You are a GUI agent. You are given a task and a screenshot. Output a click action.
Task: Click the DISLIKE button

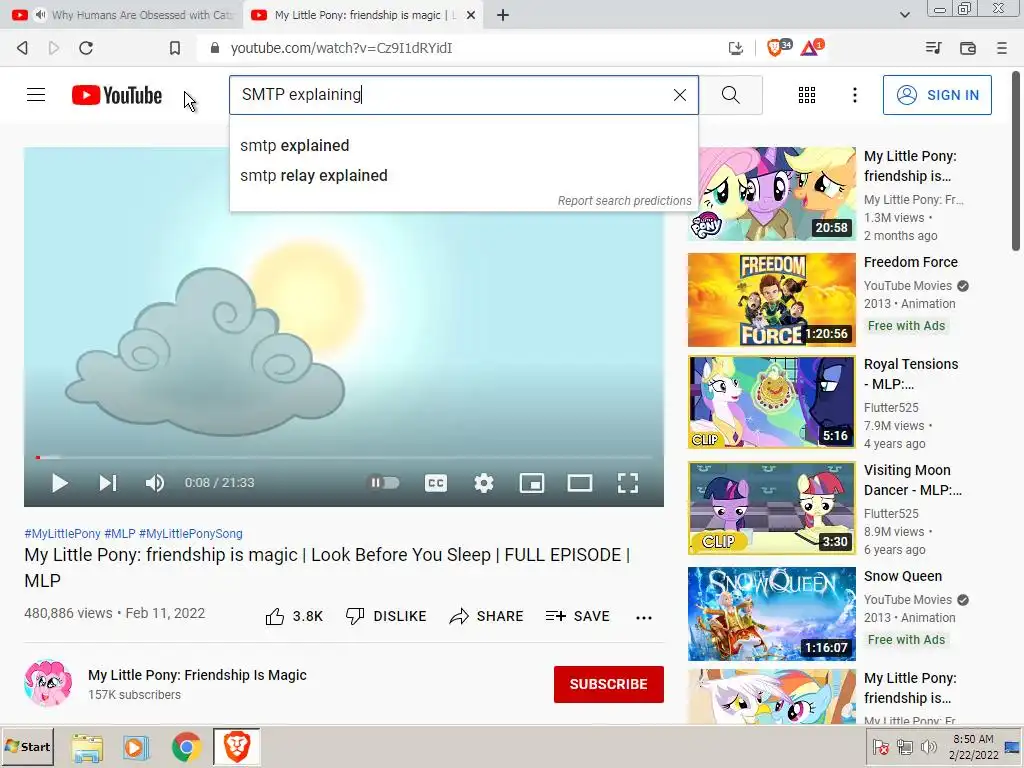click(x=386, y=616)
